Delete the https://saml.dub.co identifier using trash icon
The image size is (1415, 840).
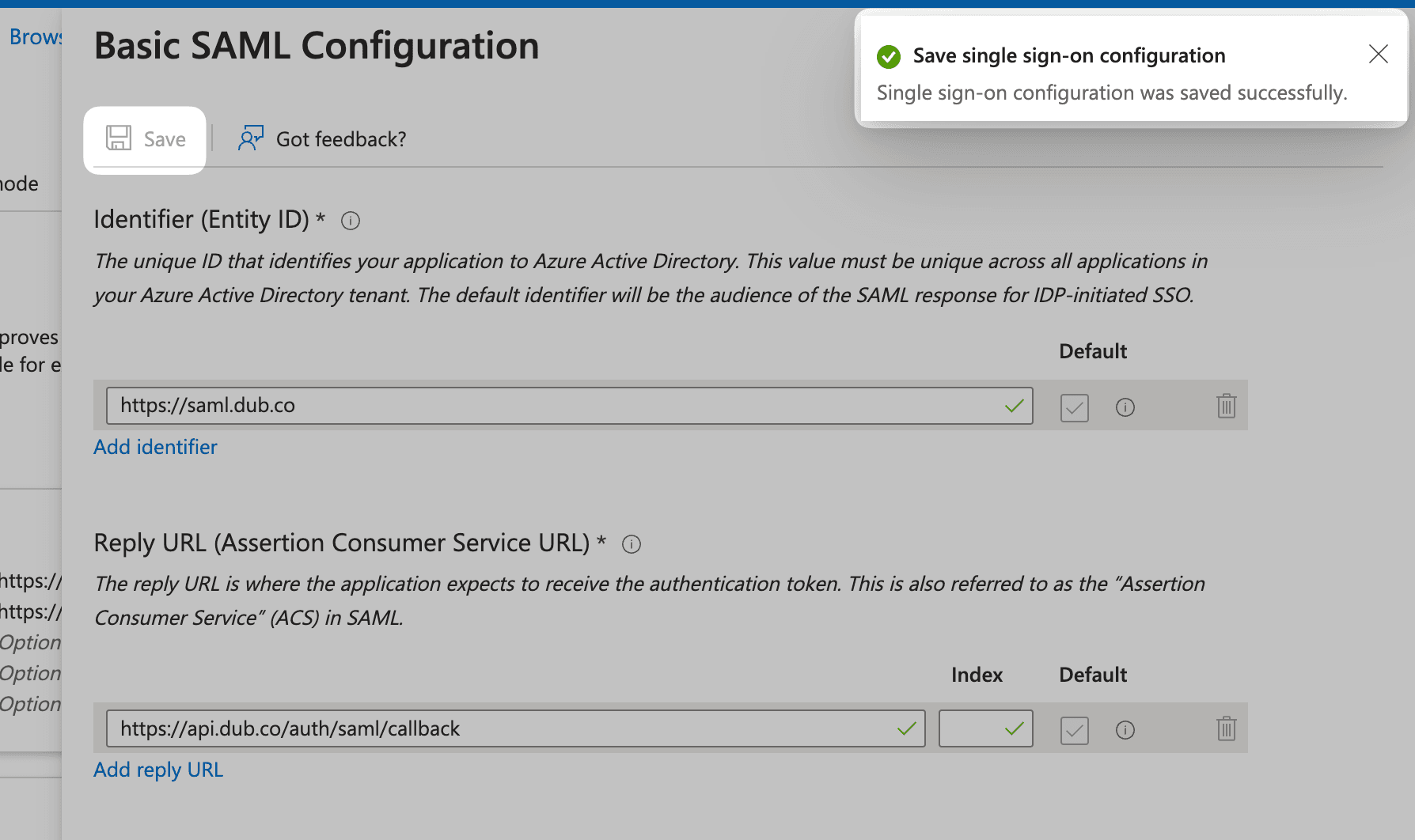(1226, 406)
